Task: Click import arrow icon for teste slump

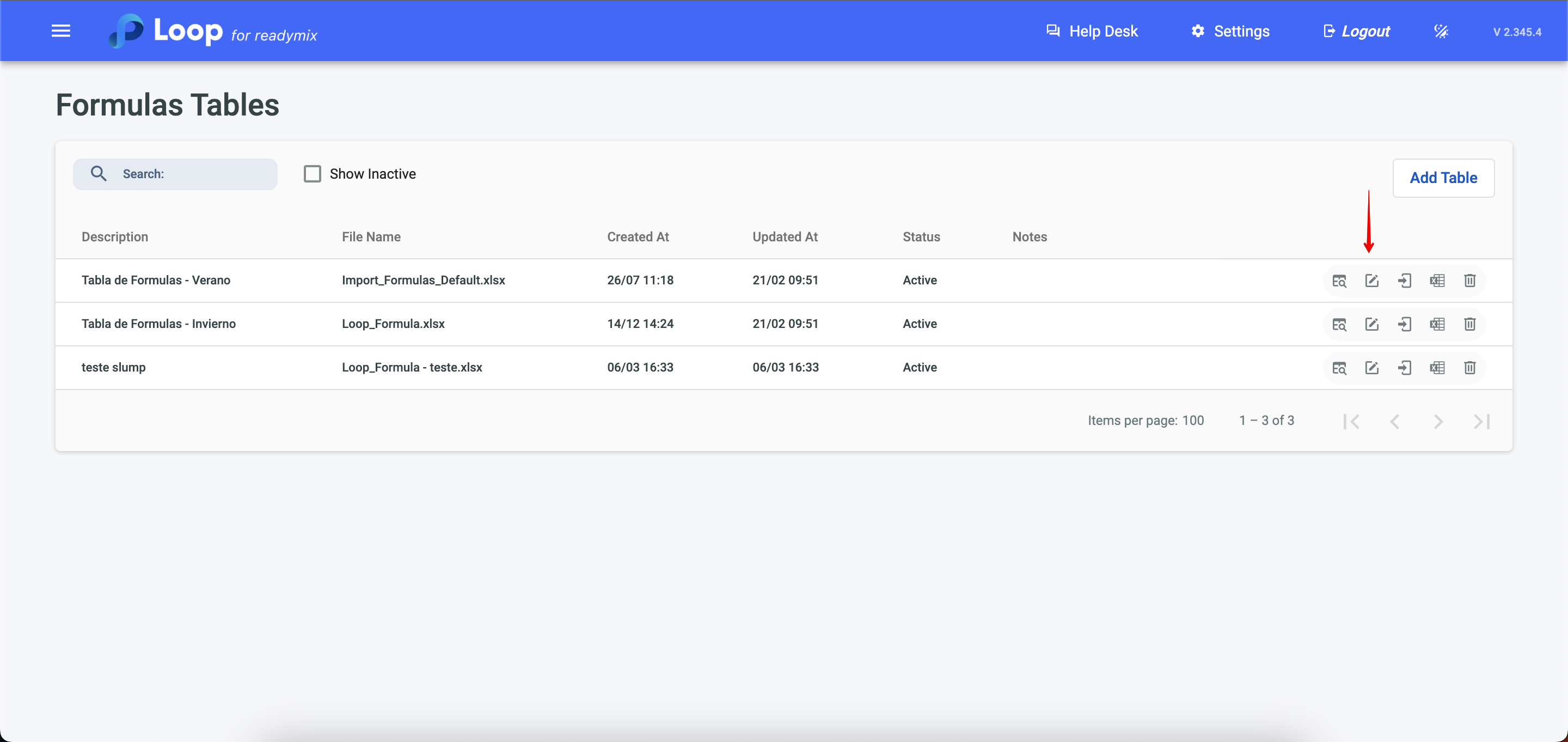Action: click(1404, 368)
